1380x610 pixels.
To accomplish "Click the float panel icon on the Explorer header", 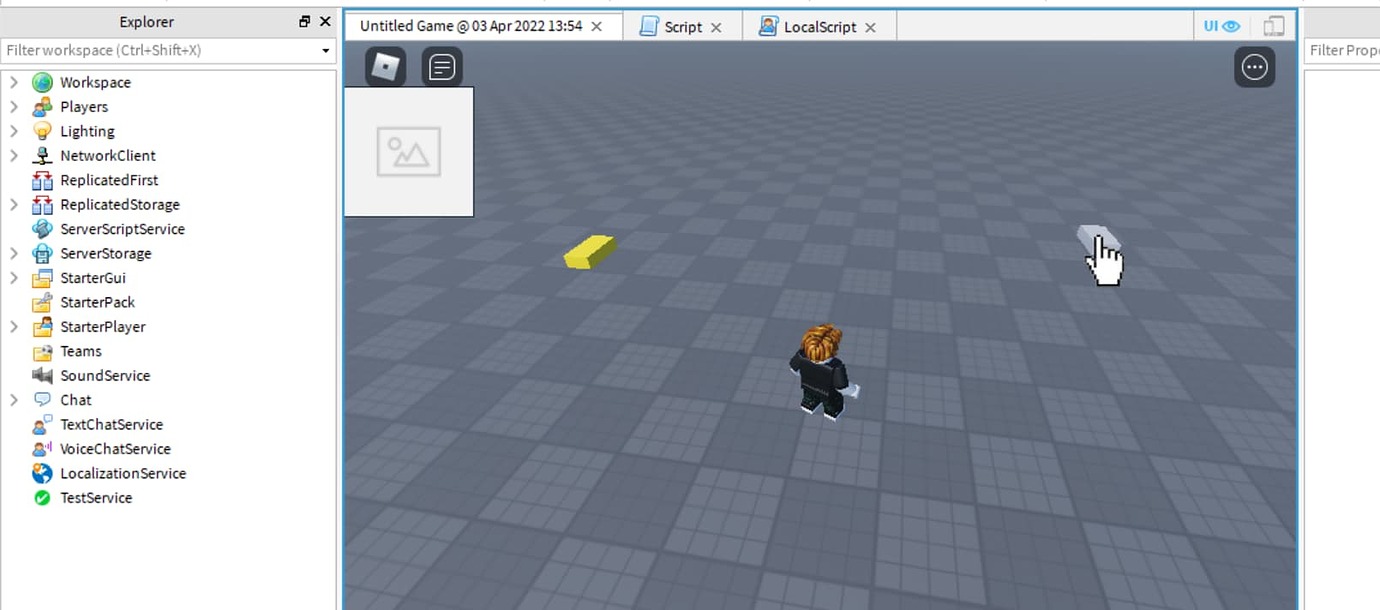I will 307,21.
